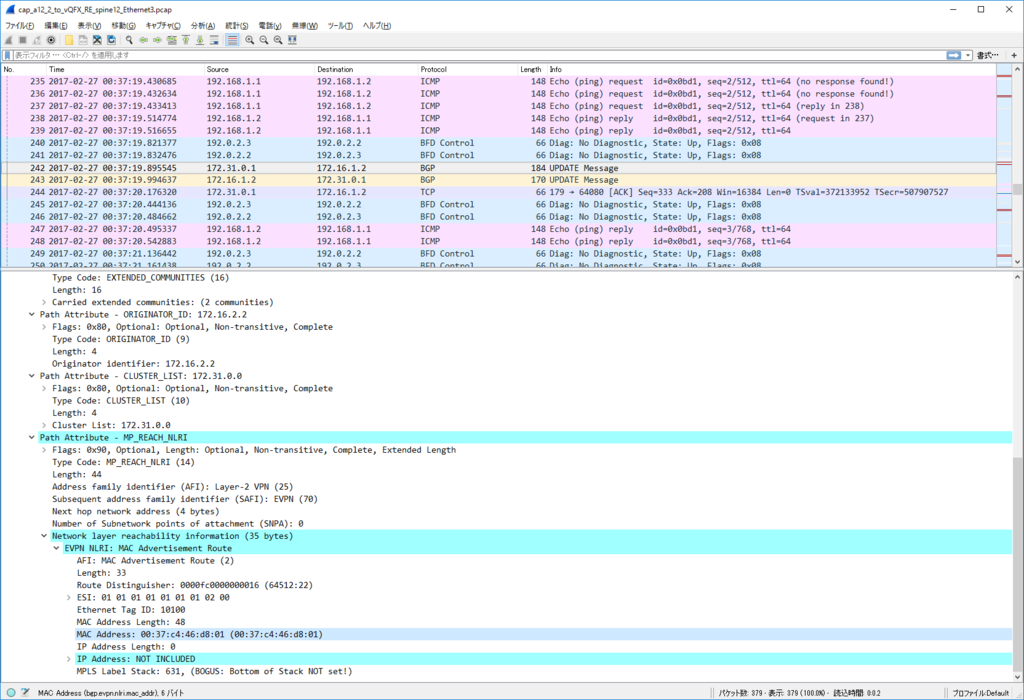Click the zoom out magnifier icon

point(264,40)
